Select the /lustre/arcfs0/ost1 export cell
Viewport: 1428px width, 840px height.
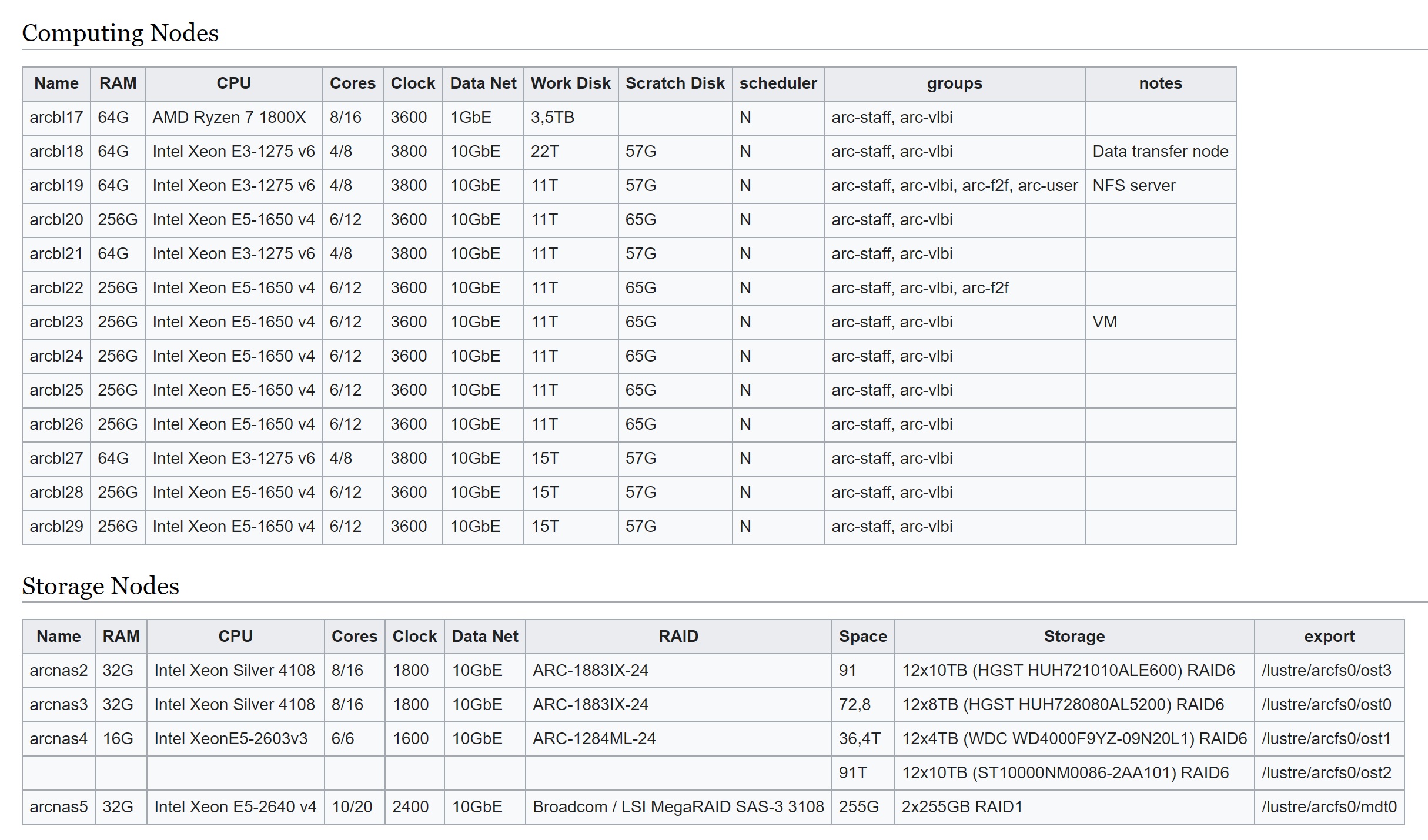tap(1329, 739)
